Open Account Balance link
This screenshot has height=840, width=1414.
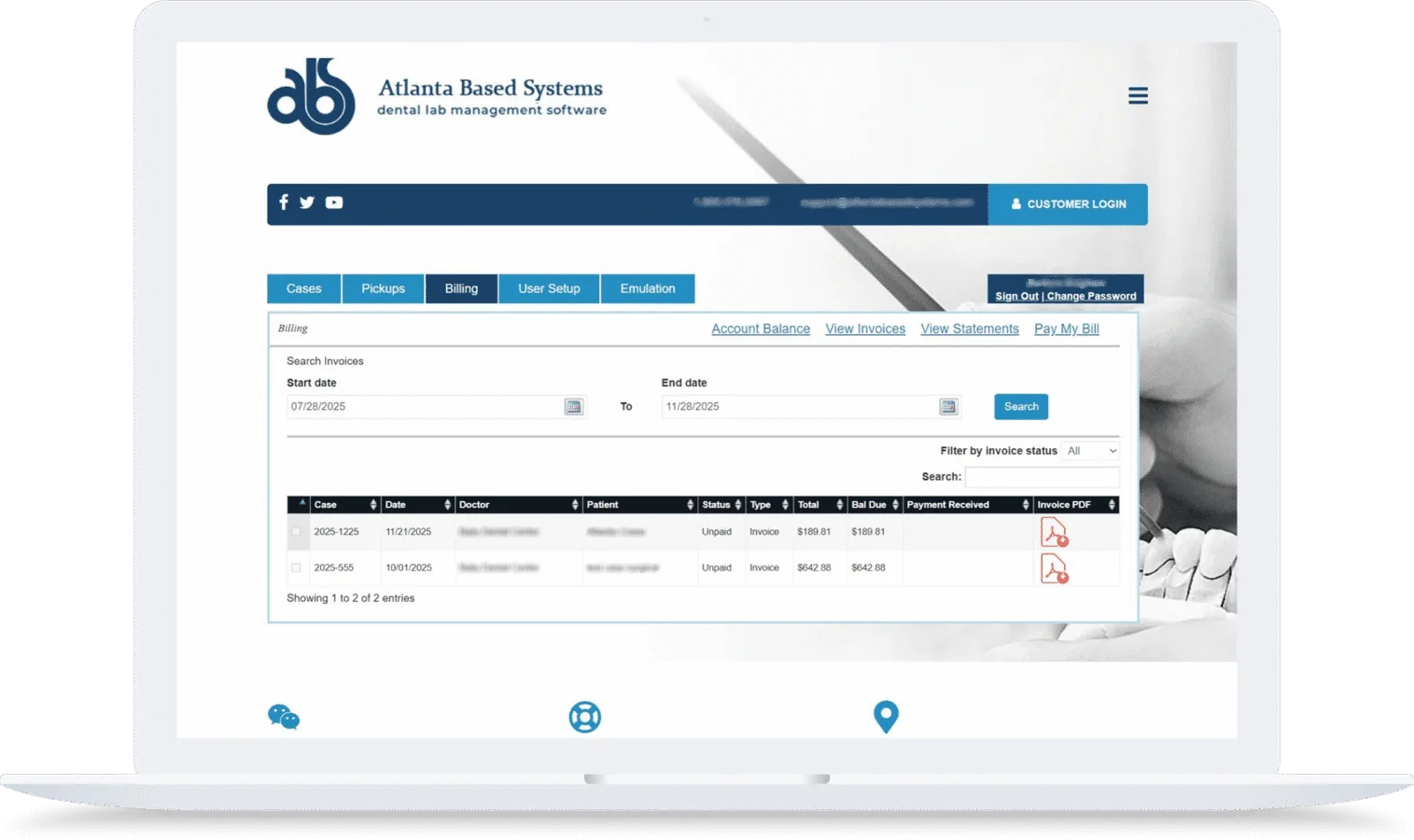point(761,329)
